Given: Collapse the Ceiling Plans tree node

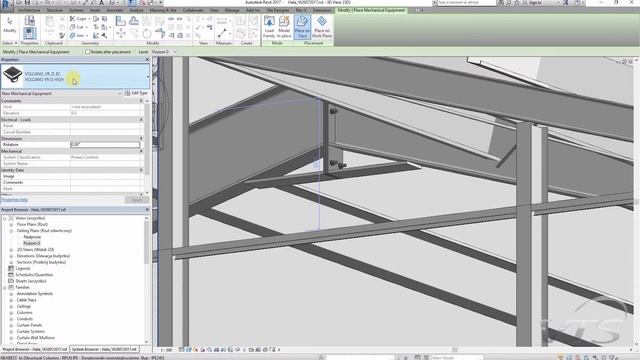Looking at the screenshot, I should tap(11, 231).
